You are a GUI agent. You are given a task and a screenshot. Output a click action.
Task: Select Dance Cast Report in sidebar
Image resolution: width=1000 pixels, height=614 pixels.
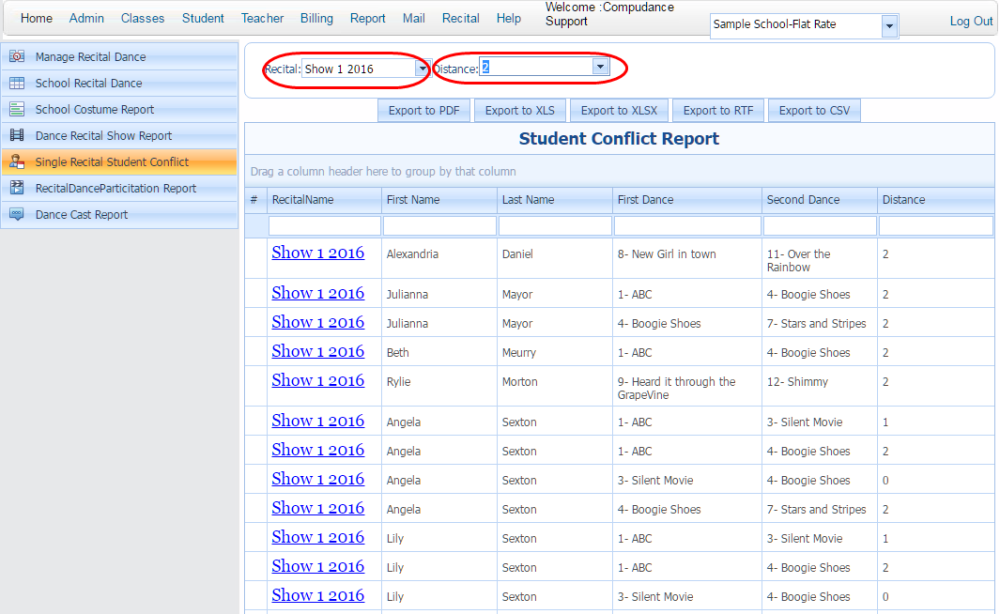coord(120,214)
